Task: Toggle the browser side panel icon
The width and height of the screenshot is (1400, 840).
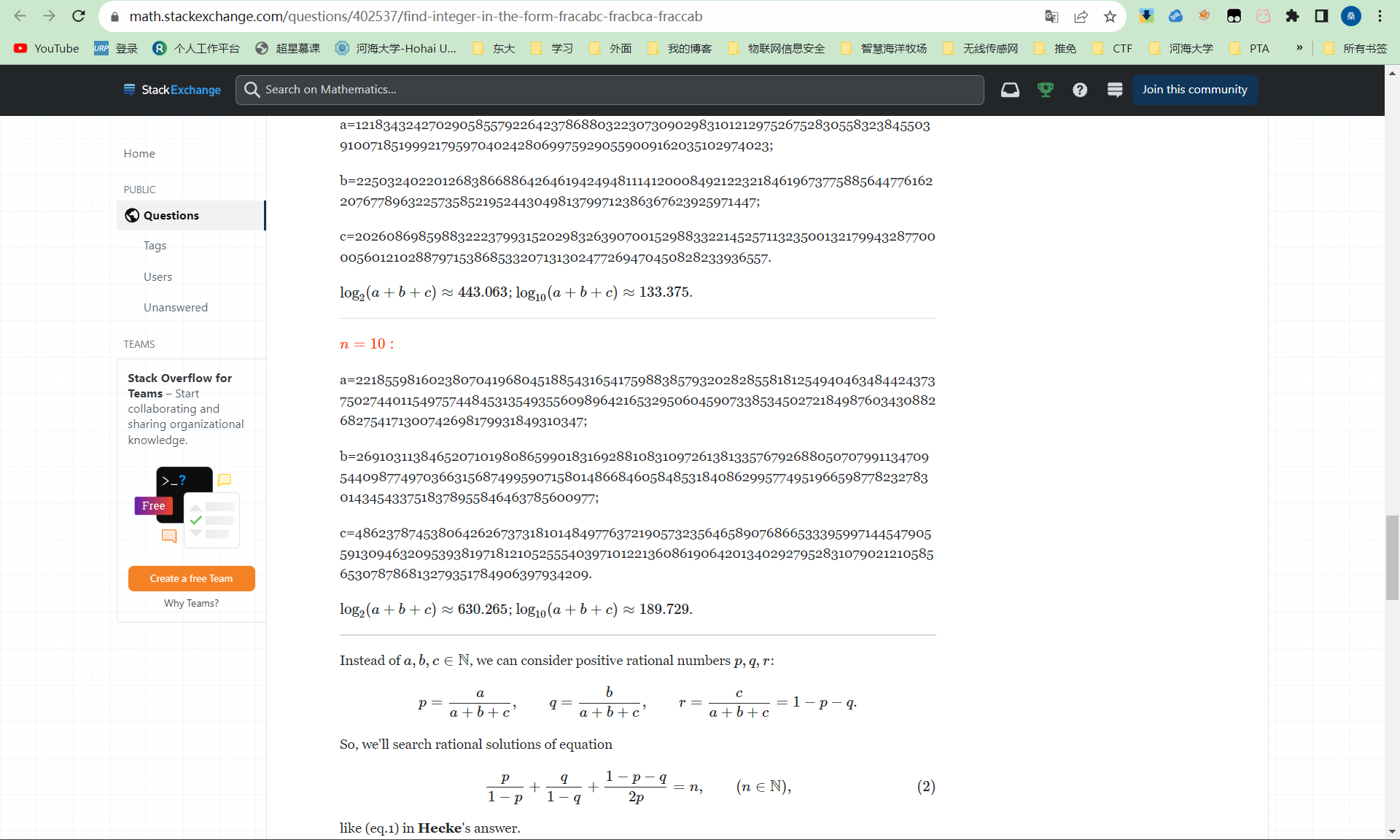Action: pos(1321,16)
